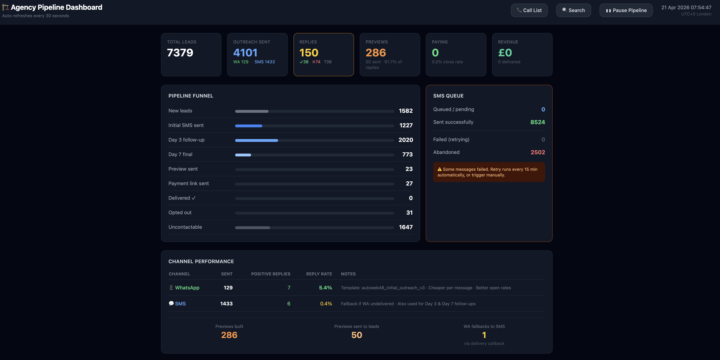
Task: Click '50 sent · 61.7% of replies' caption
Action: click(x=384, y=64)
